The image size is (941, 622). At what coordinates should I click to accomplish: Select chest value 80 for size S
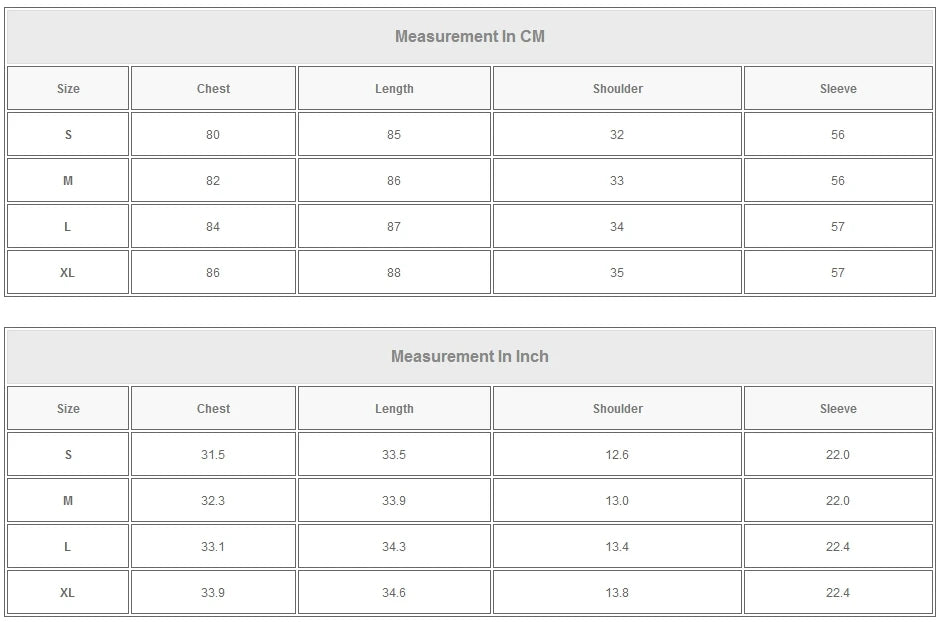(213, 135)
